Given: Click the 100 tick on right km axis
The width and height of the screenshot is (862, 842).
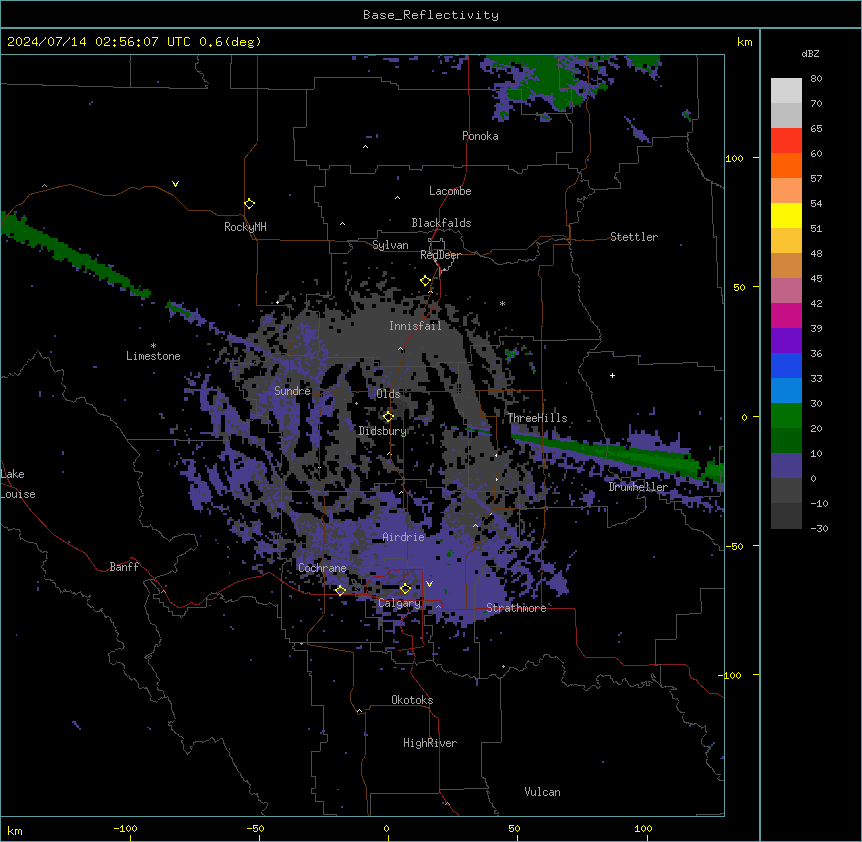Looking at the screenshot, I should pos(734,158).
